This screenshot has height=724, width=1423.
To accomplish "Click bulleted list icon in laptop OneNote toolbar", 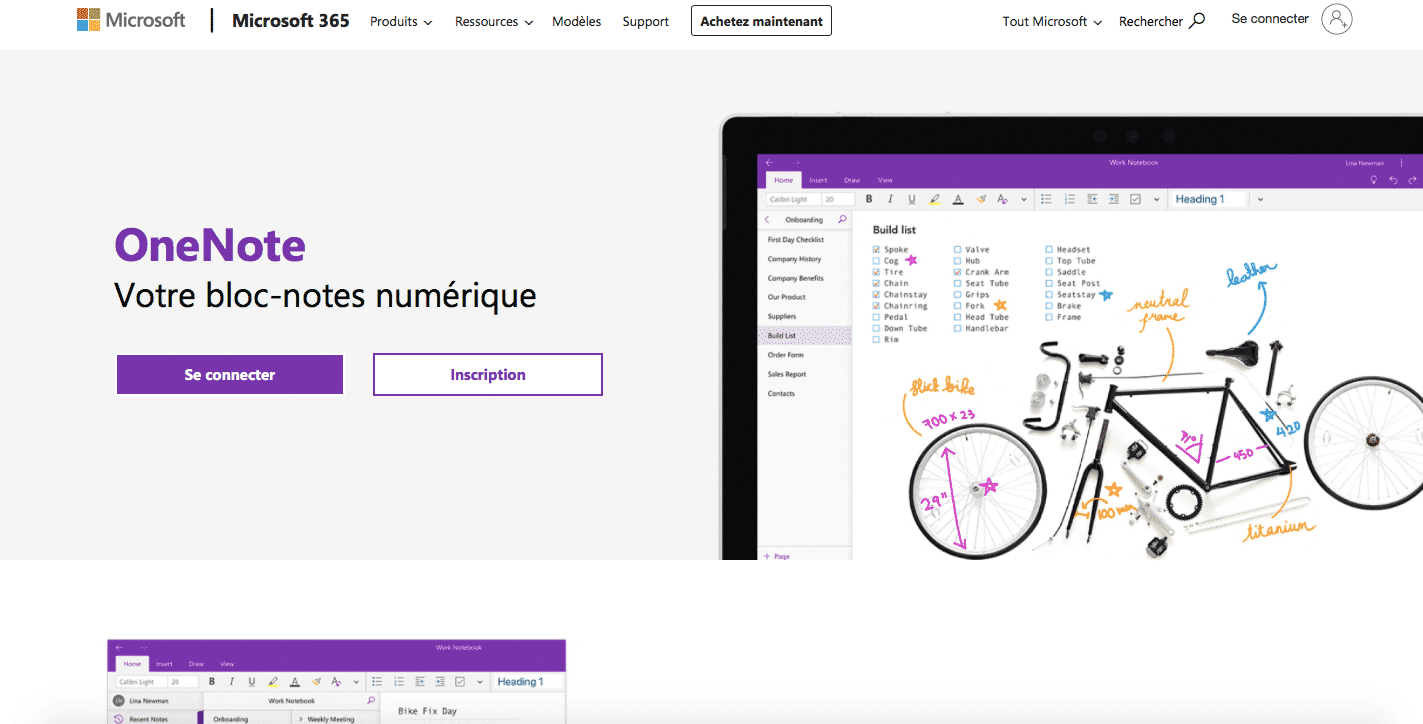I will point(1046,199).
